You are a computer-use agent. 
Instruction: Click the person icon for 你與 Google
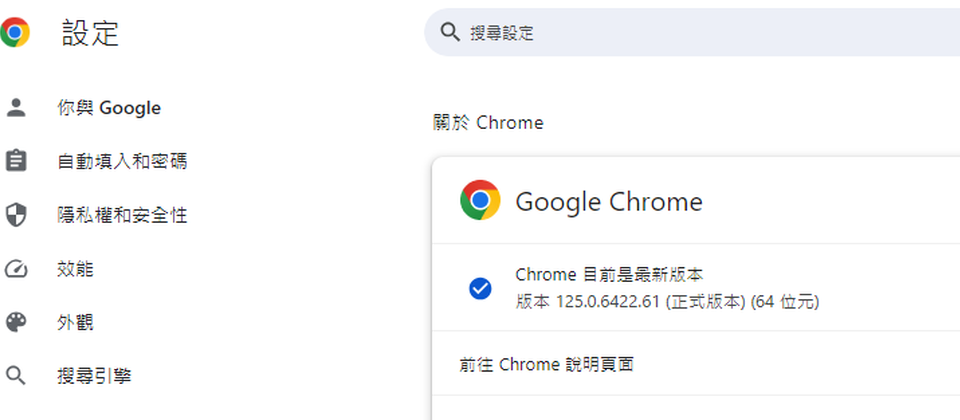point(15,108)
